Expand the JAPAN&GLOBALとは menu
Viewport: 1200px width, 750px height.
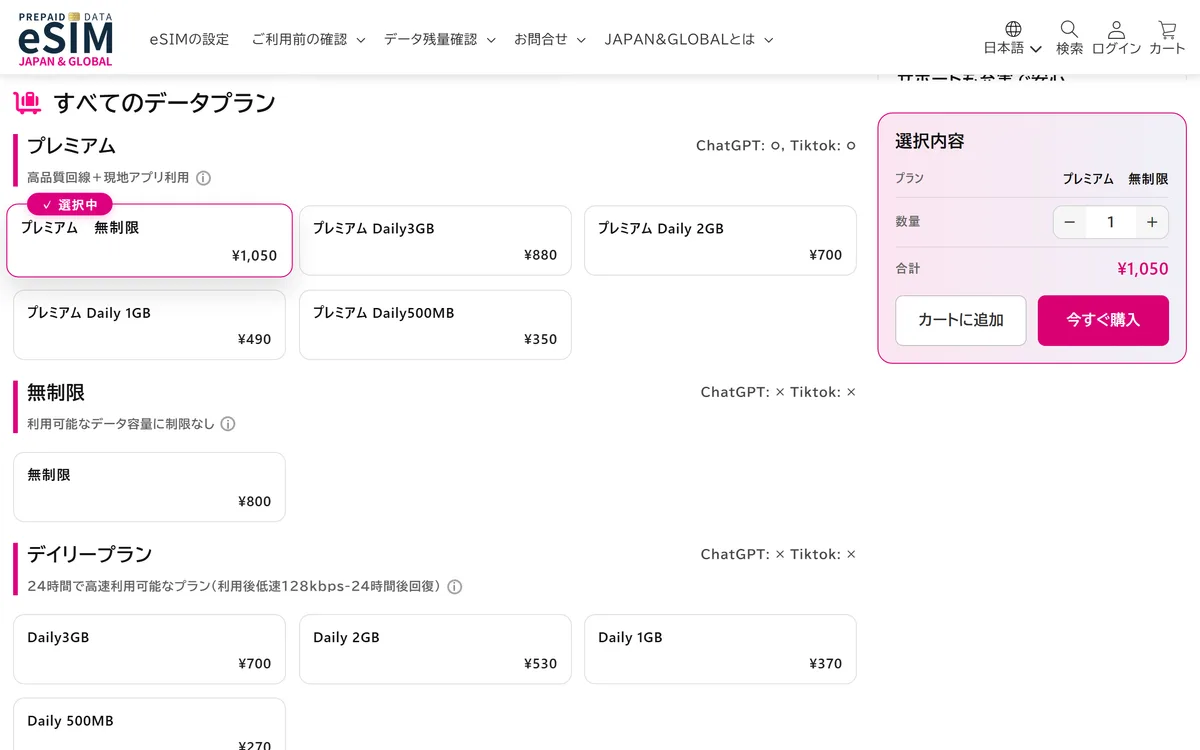689,40
